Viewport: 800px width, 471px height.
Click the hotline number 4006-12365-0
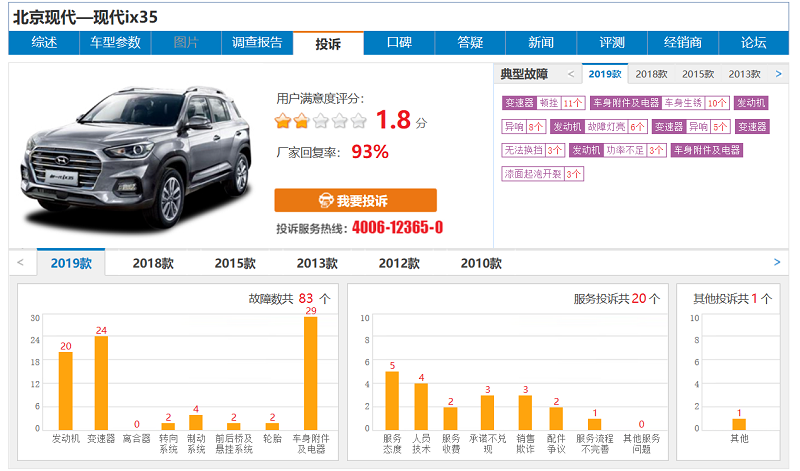(397, 228)
